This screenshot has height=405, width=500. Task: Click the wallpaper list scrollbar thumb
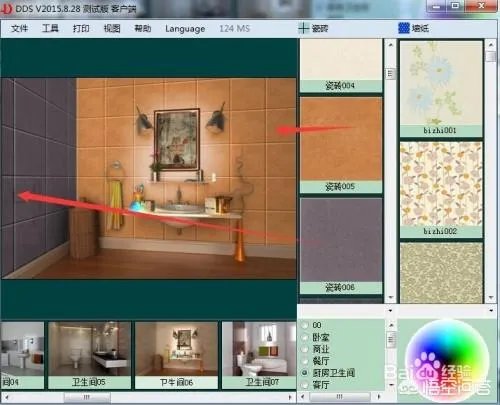[x=491, y=56]
